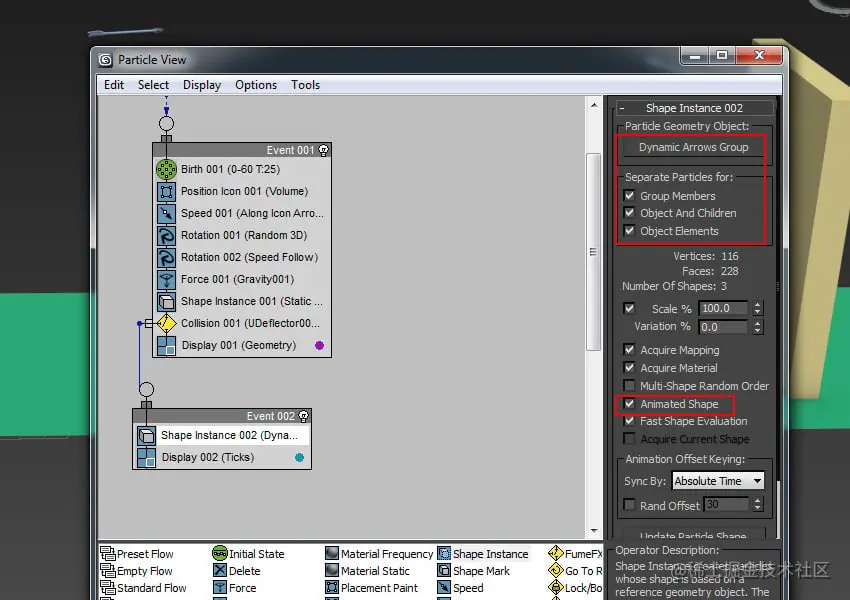850x600 pixels.
Task: Click the Display 002 Ticks operator icon
Action: click(x=146, y=457)
